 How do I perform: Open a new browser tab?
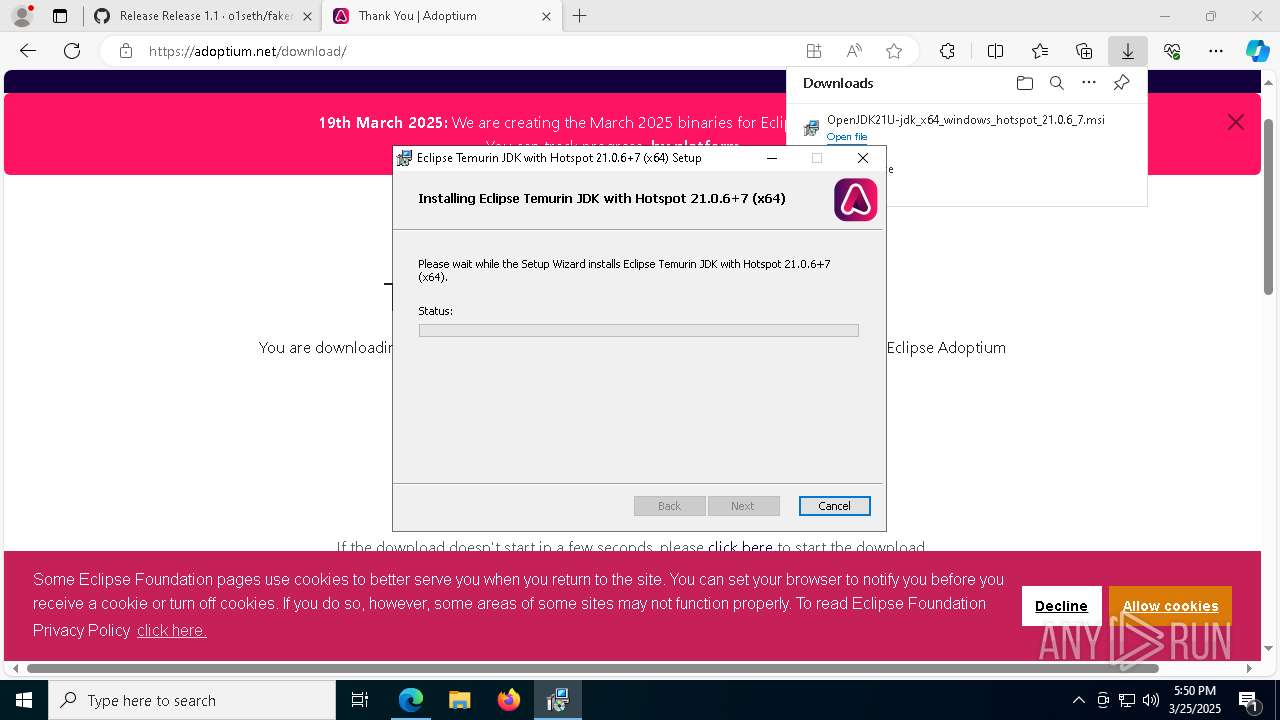[x=579, y=16]
